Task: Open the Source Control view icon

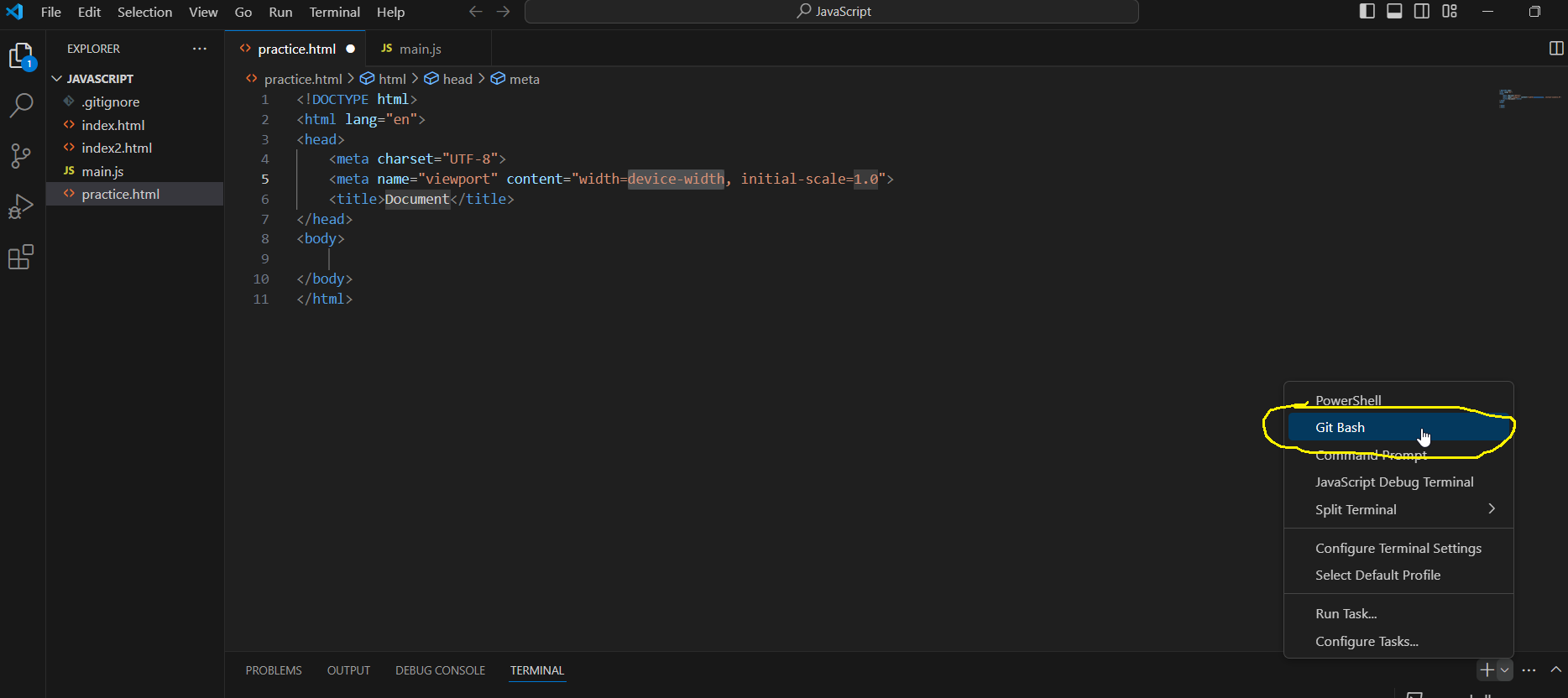Action: tap(21, 155)
